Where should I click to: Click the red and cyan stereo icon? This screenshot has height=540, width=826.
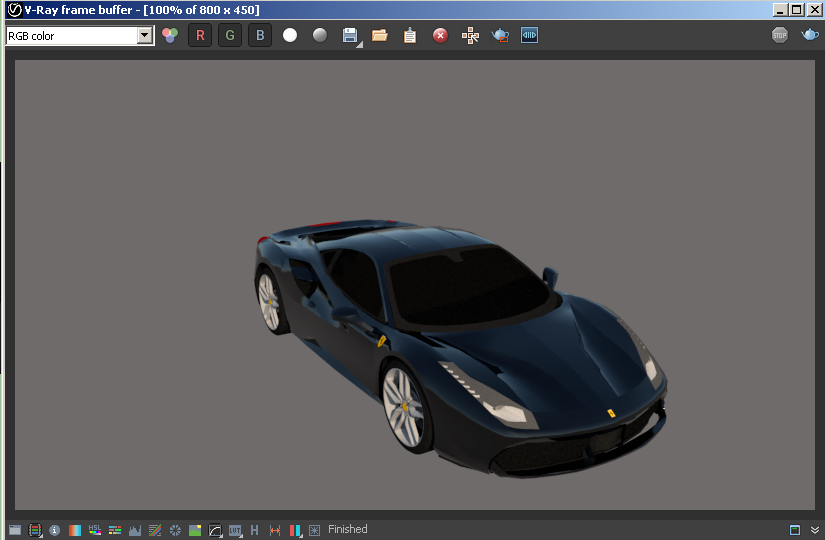tap(295, 530)
